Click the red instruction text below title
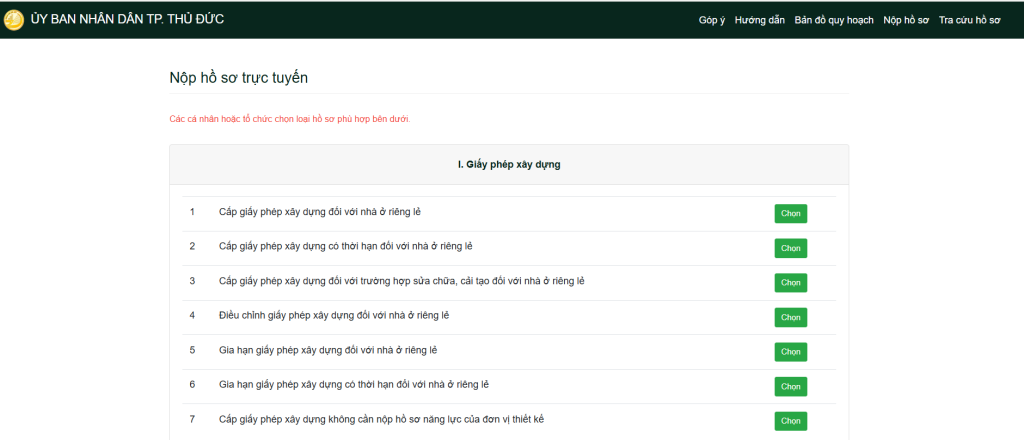 [x=289, y=119]
